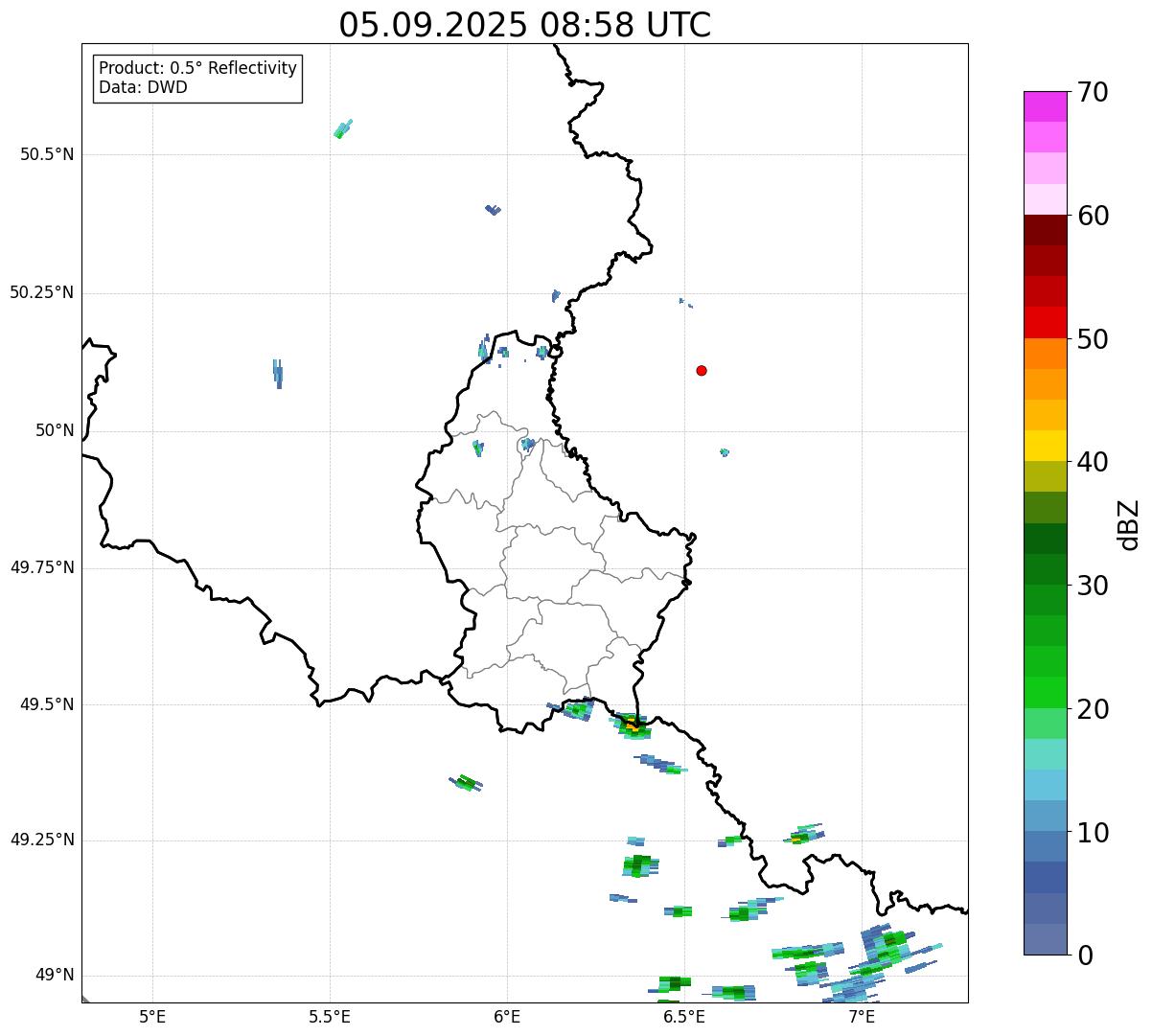This screenshot has width=1152, height=1036.
Task: Click the colorbar tick label 40
Action: 1093,462
